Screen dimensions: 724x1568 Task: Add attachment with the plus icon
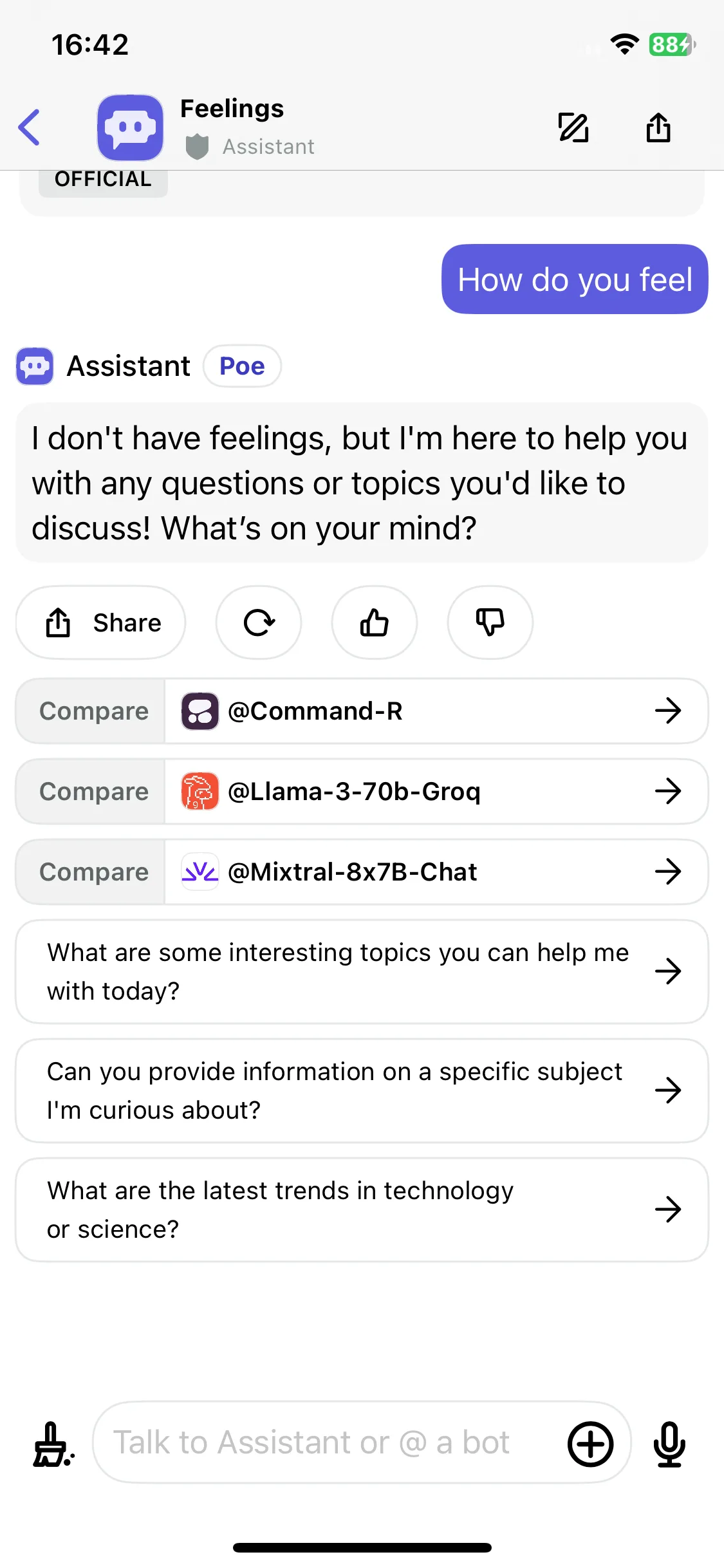pyautogui.click(x=590, y=1444)
